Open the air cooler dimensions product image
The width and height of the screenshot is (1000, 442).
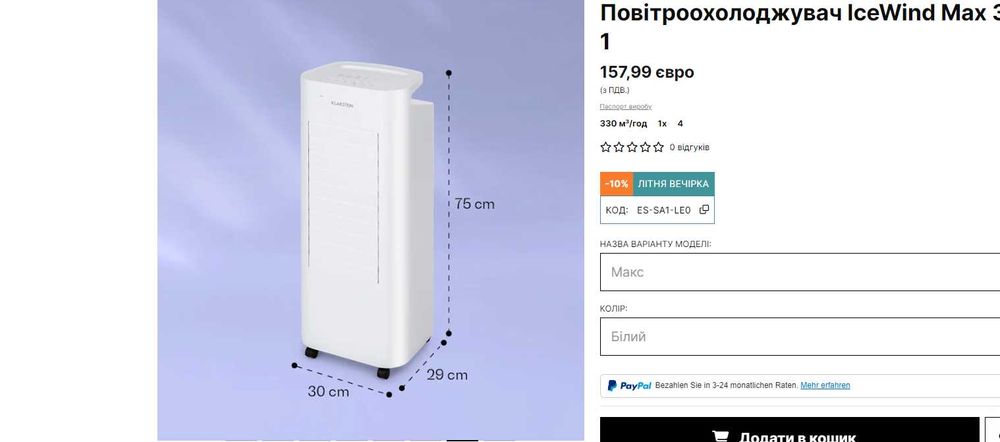tap(371, 220)
